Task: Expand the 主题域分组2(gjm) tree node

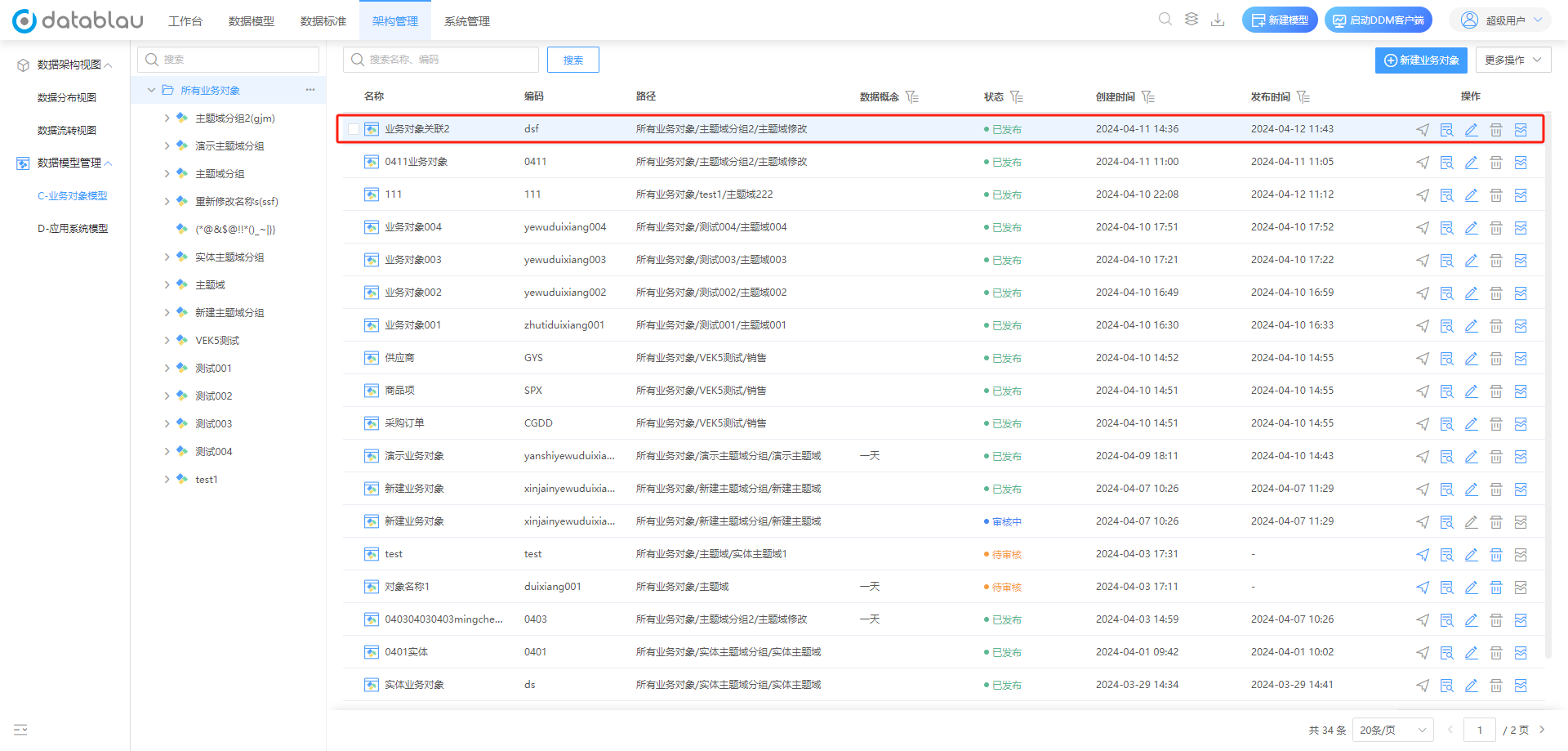Action: pos(167,118)
